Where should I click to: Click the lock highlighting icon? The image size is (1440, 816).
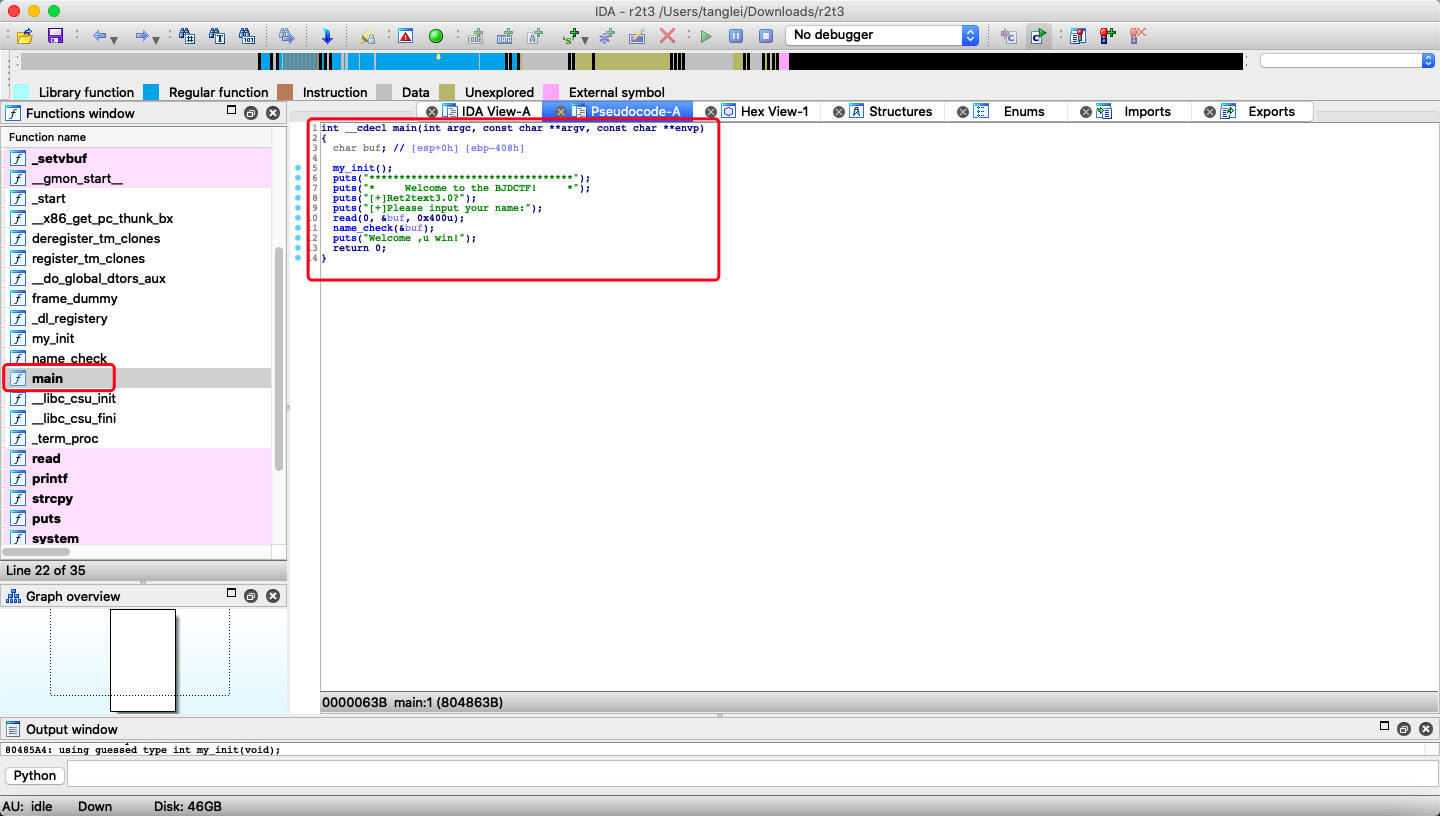[367, 36]
